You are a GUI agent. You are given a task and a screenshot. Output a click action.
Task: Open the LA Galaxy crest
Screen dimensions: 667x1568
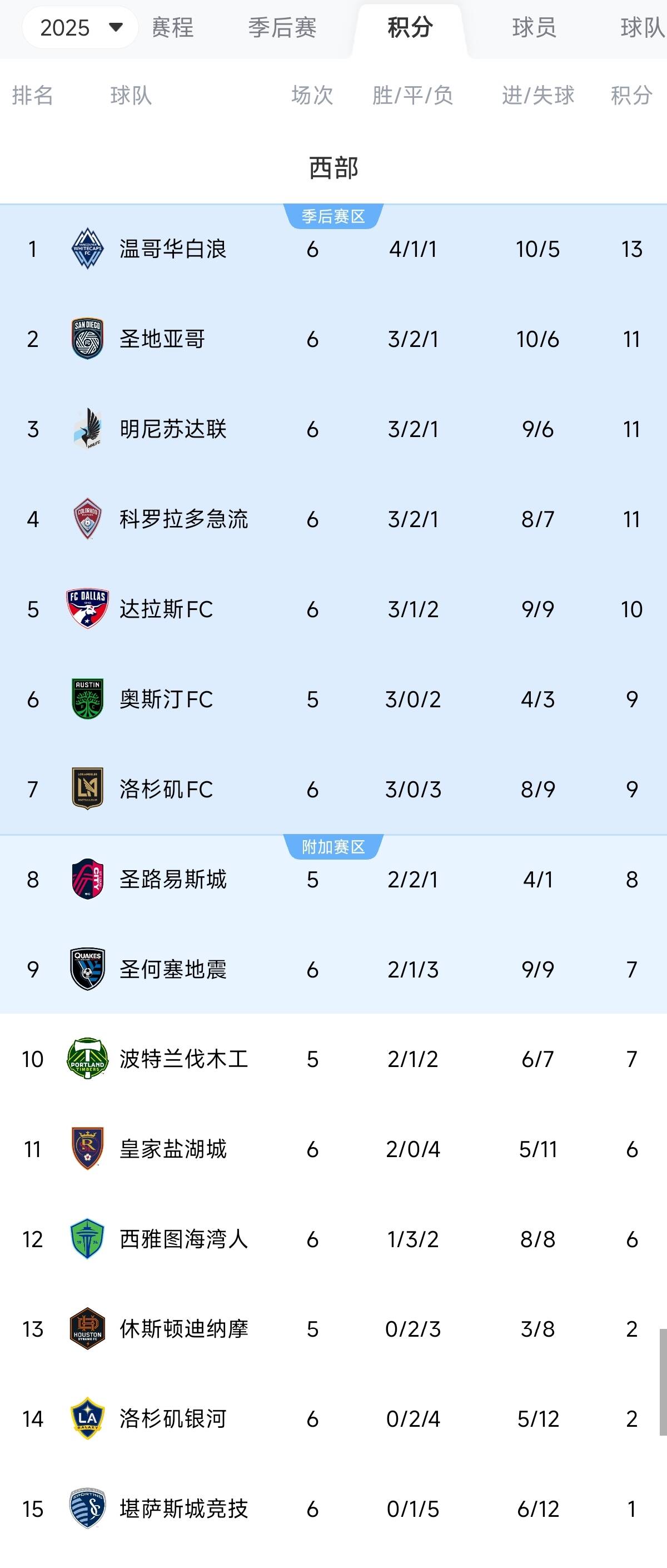pyautogui.click(x=87, y=1419)
